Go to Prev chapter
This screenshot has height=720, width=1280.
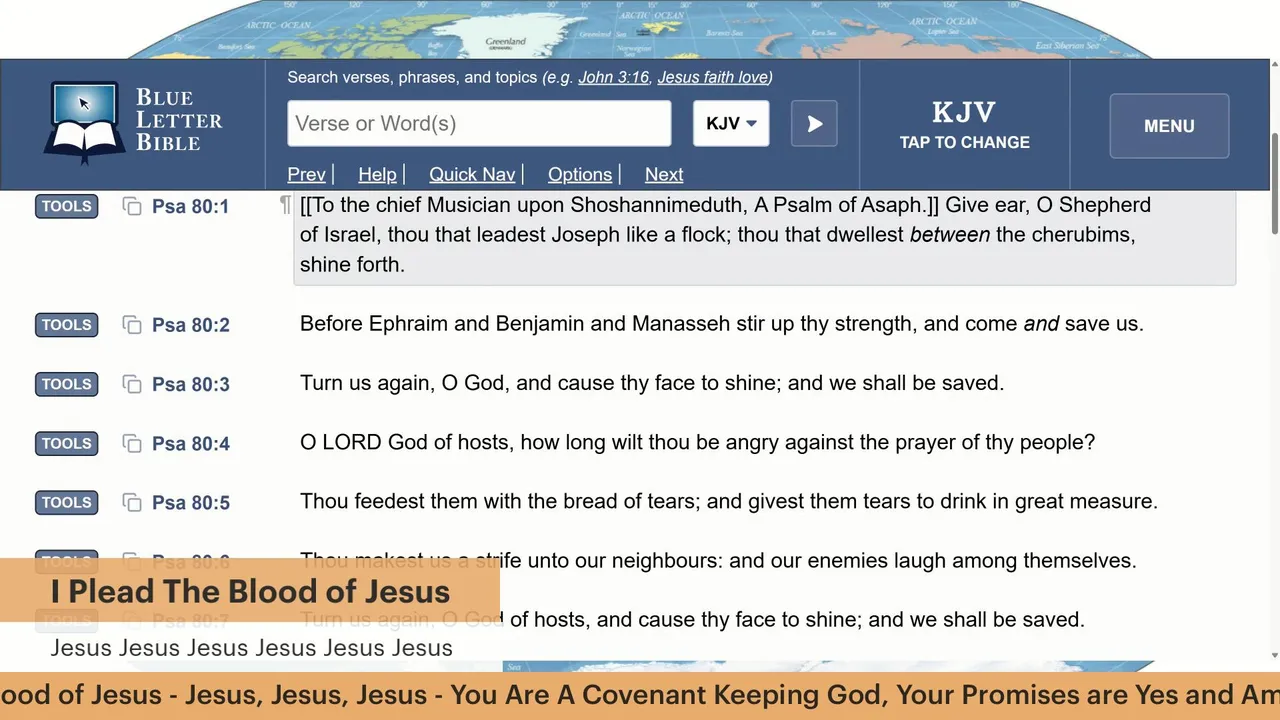(306, 174)
